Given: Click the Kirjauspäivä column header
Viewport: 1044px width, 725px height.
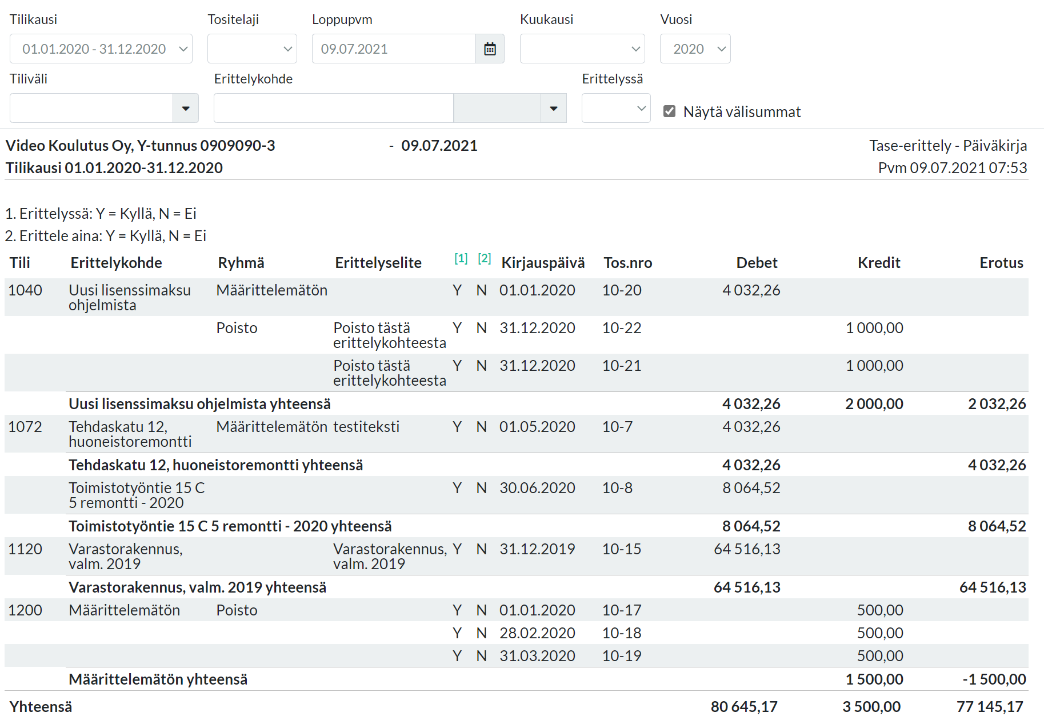Looking at the screenshot, I should (x=543, y=263).
